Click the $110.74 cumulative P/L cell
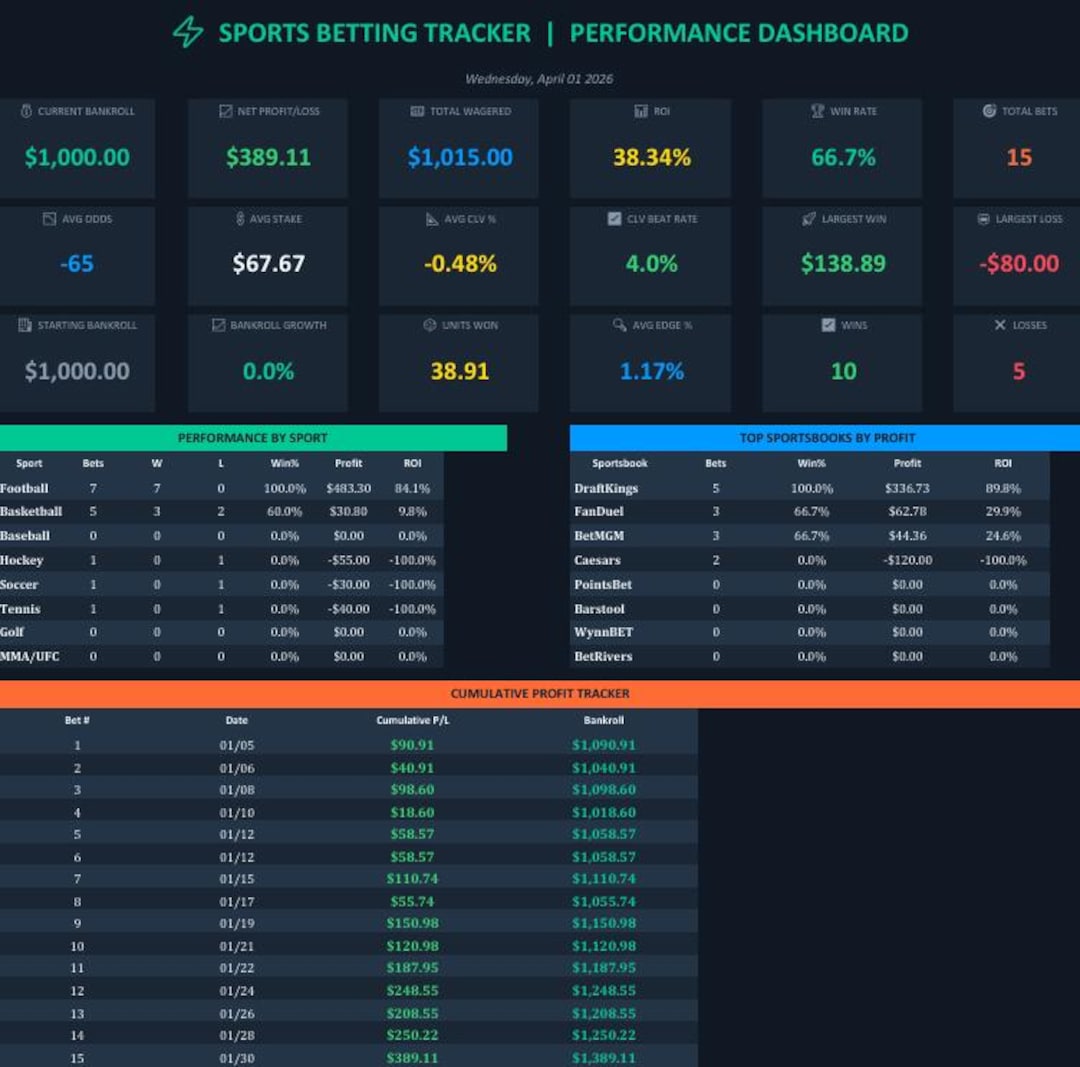Screen dimensions: 1080x1067 click(x=413, y=879)
